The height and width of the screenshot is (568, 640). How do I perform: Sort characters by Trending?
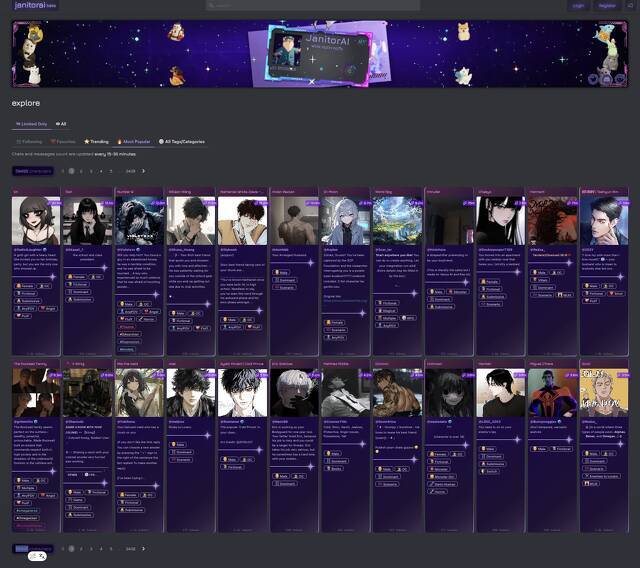[x=97, y=141]
